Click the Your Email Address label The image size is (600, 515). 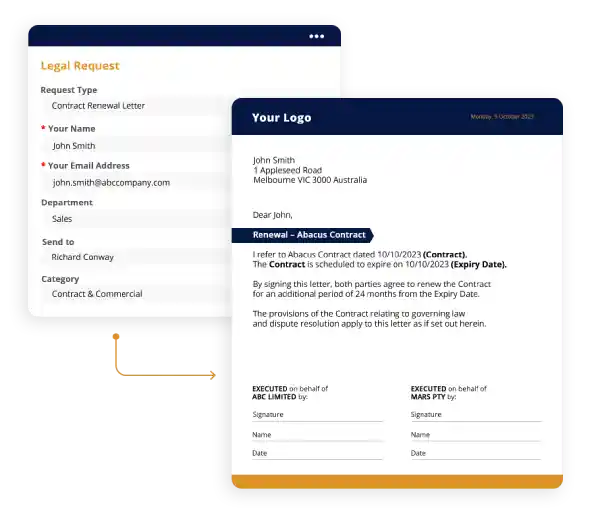coord(89,166)
